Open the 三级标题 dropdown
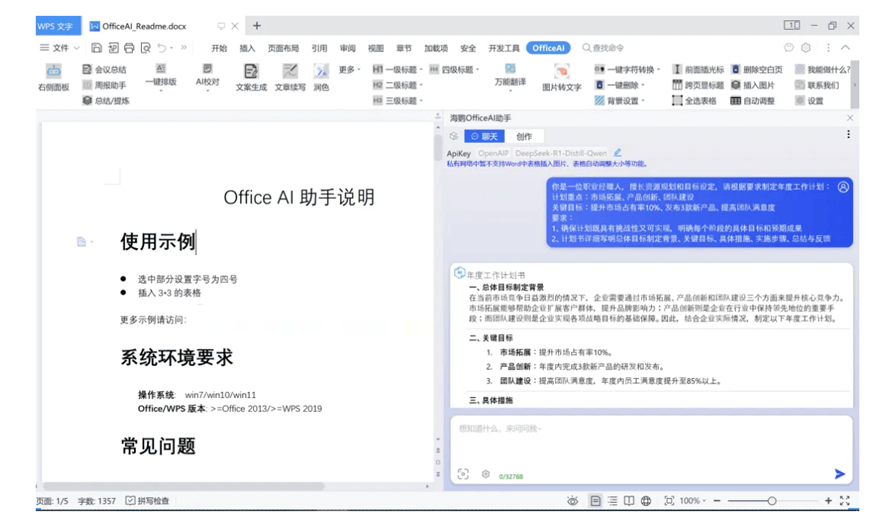Viewport: 869px width, 530px height. 421,101
